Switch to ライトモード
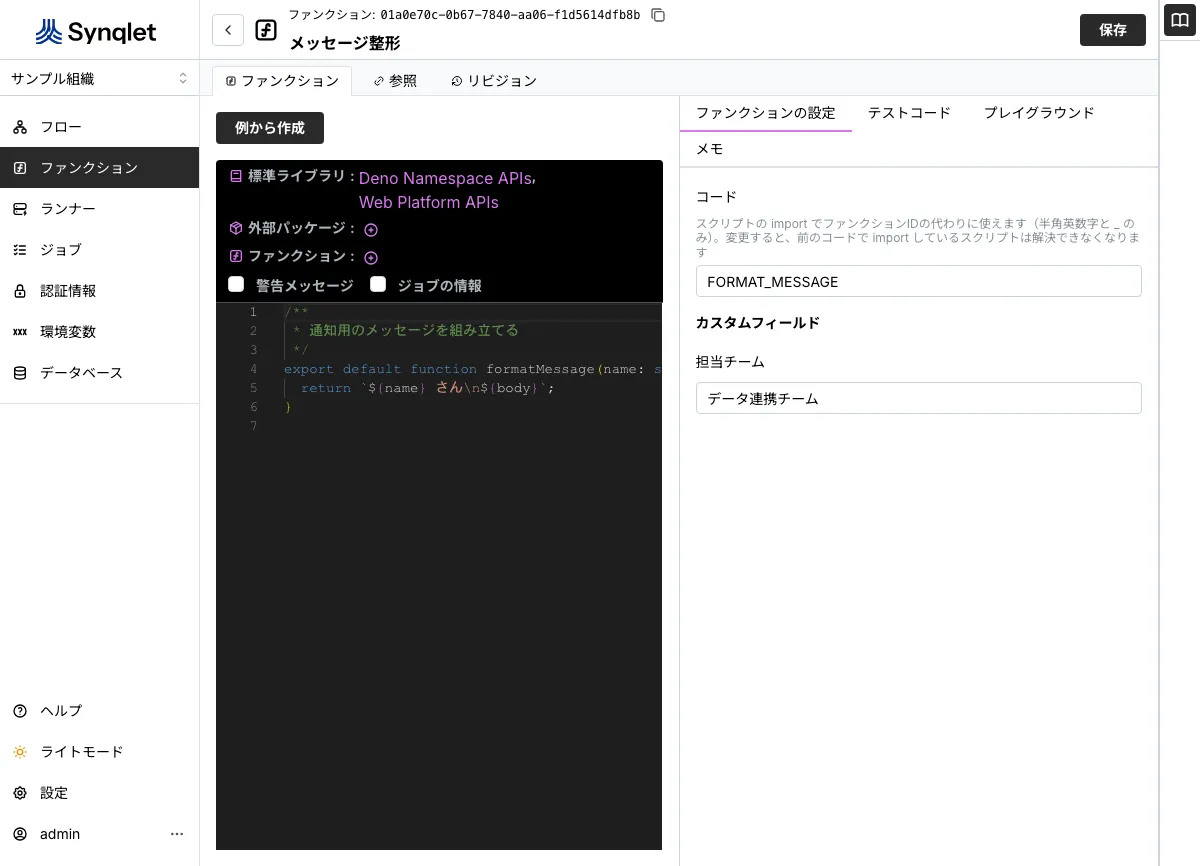 99,752
